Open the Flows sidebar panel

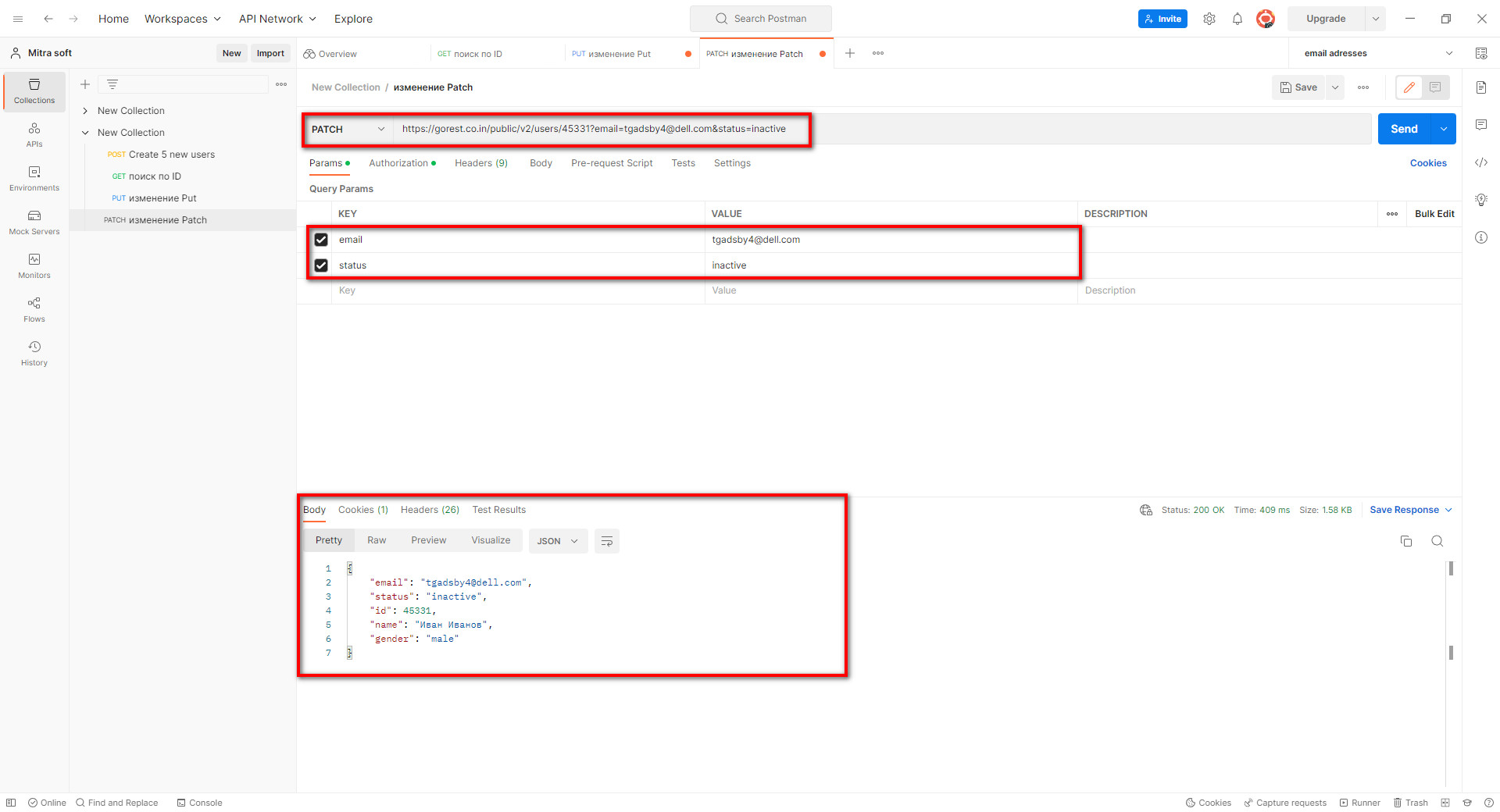click(x=34, y=310)
